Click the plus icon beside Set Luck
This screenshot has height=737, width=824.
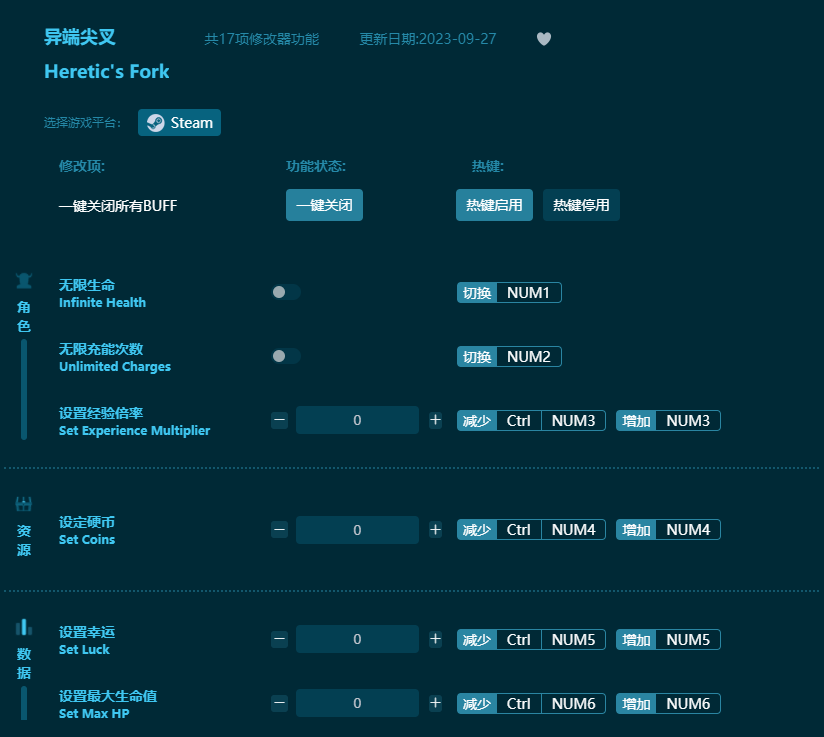435,639
